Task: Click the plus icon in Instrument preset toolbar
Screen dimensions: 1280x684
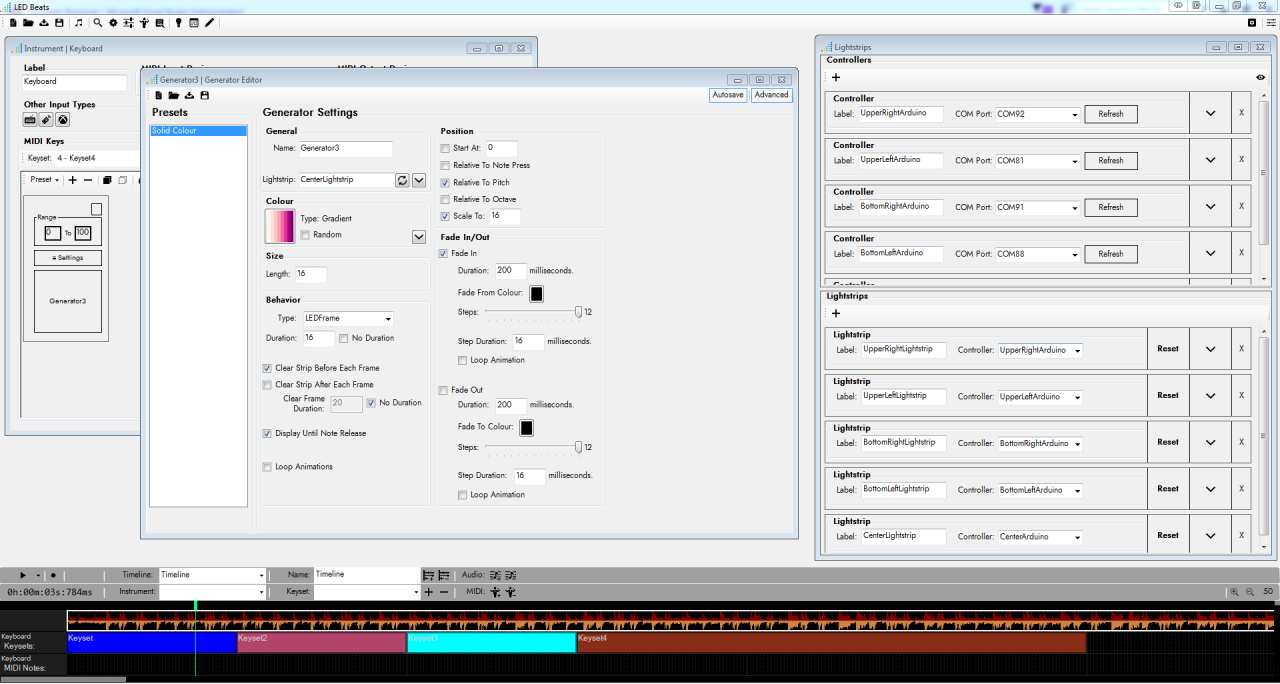Action: point(72,180)
